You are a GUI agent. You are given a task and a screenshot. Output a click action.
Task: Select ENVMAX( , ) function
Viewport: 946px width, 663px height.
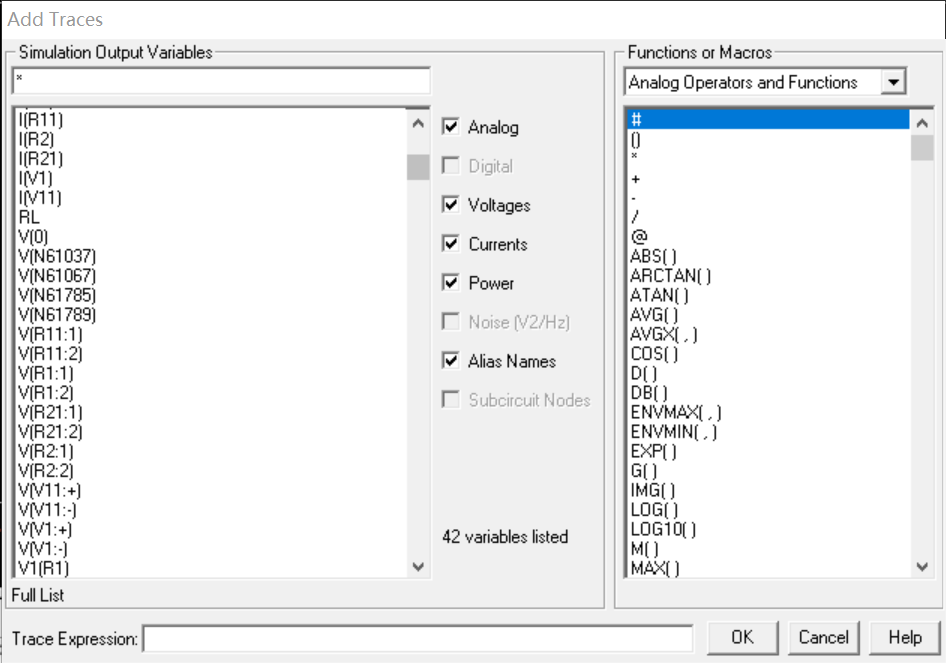(676, 413)
